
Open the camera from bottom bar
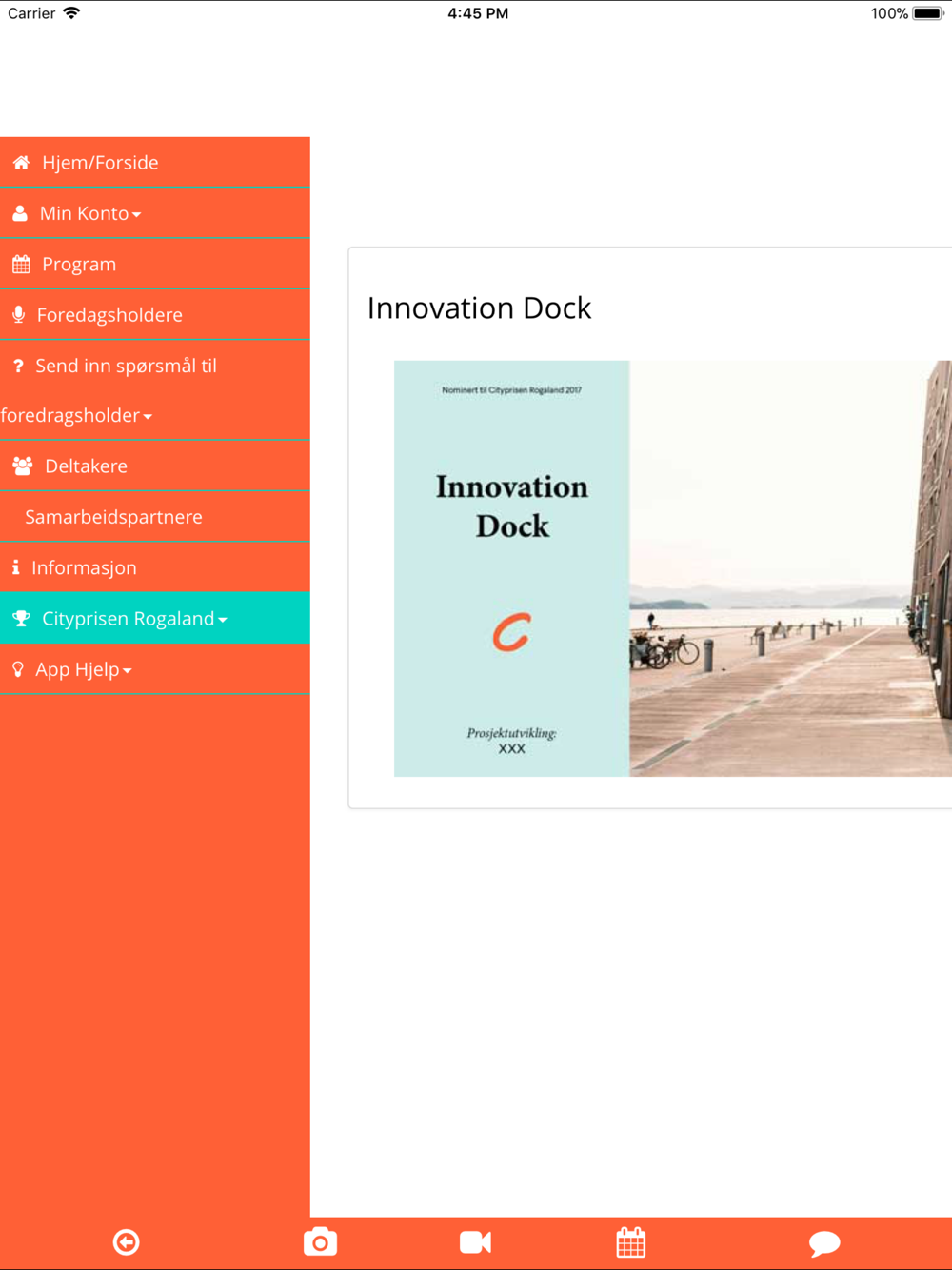[320, 1242]
